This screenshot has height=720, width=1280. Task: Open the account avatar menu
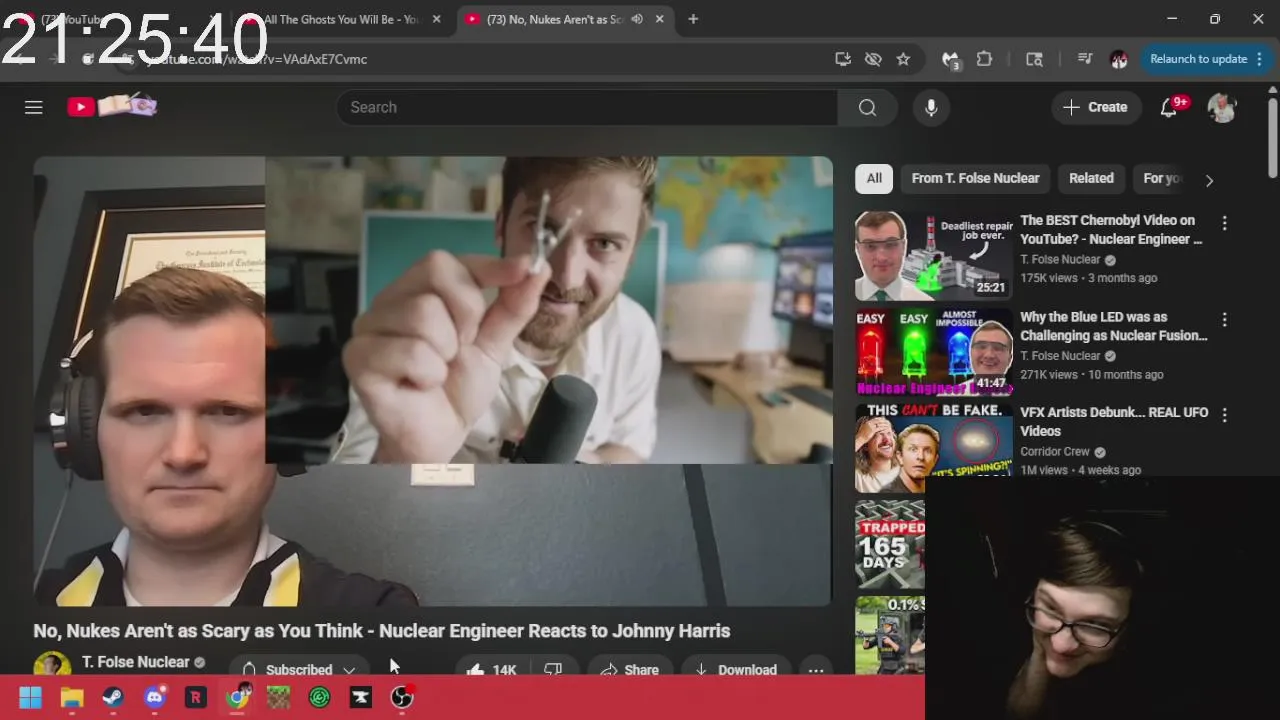pos(1222,107)
